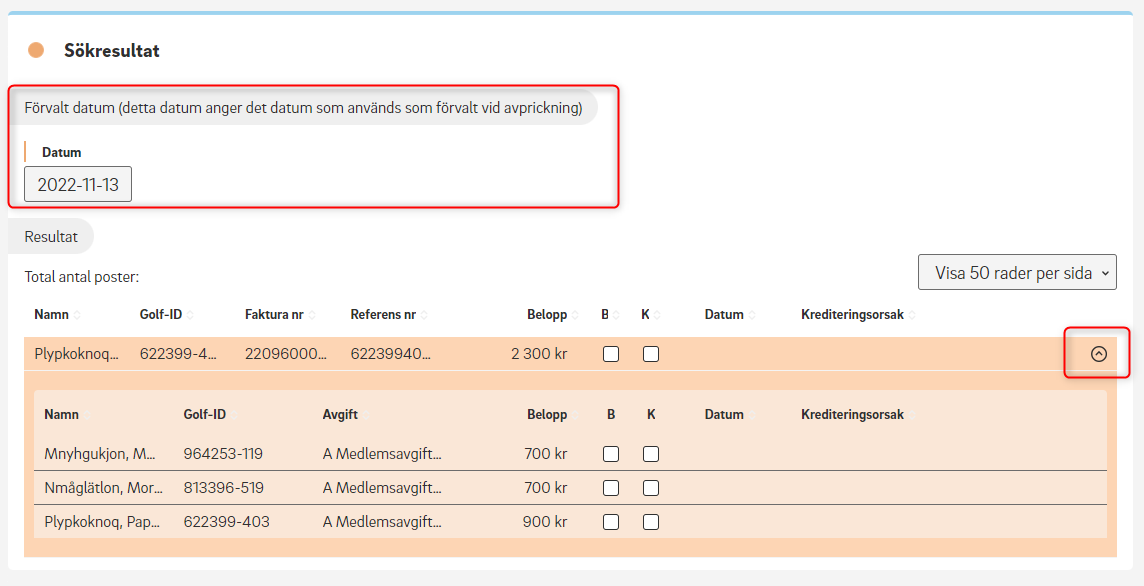Viewport: 1144px width, 586px height.
Task: Tick K checkbox for Nmåglätlon row
Action: coord(651,488)
